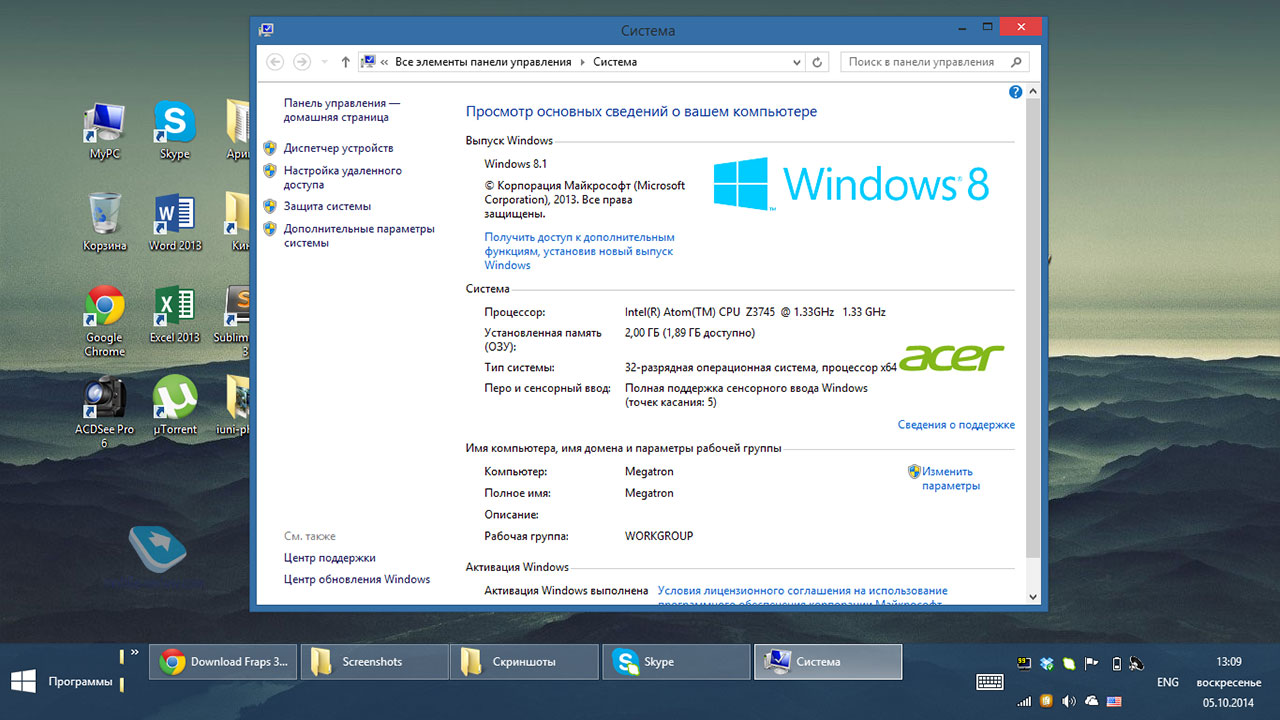Click the clock showing 13:09 on the taskbar
Viewport: 1280px width, 720px height.
[x=1229, y=662]
